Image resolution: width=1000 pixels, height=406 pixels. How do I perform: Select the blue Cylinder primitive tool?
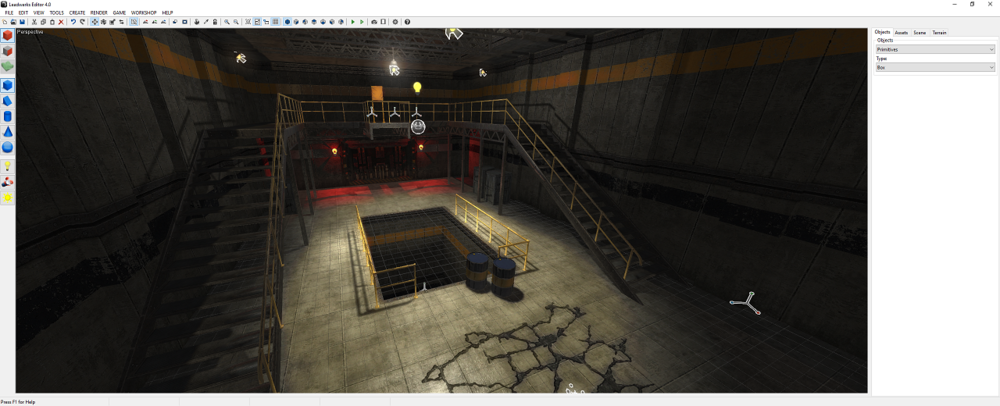point(8,116)
